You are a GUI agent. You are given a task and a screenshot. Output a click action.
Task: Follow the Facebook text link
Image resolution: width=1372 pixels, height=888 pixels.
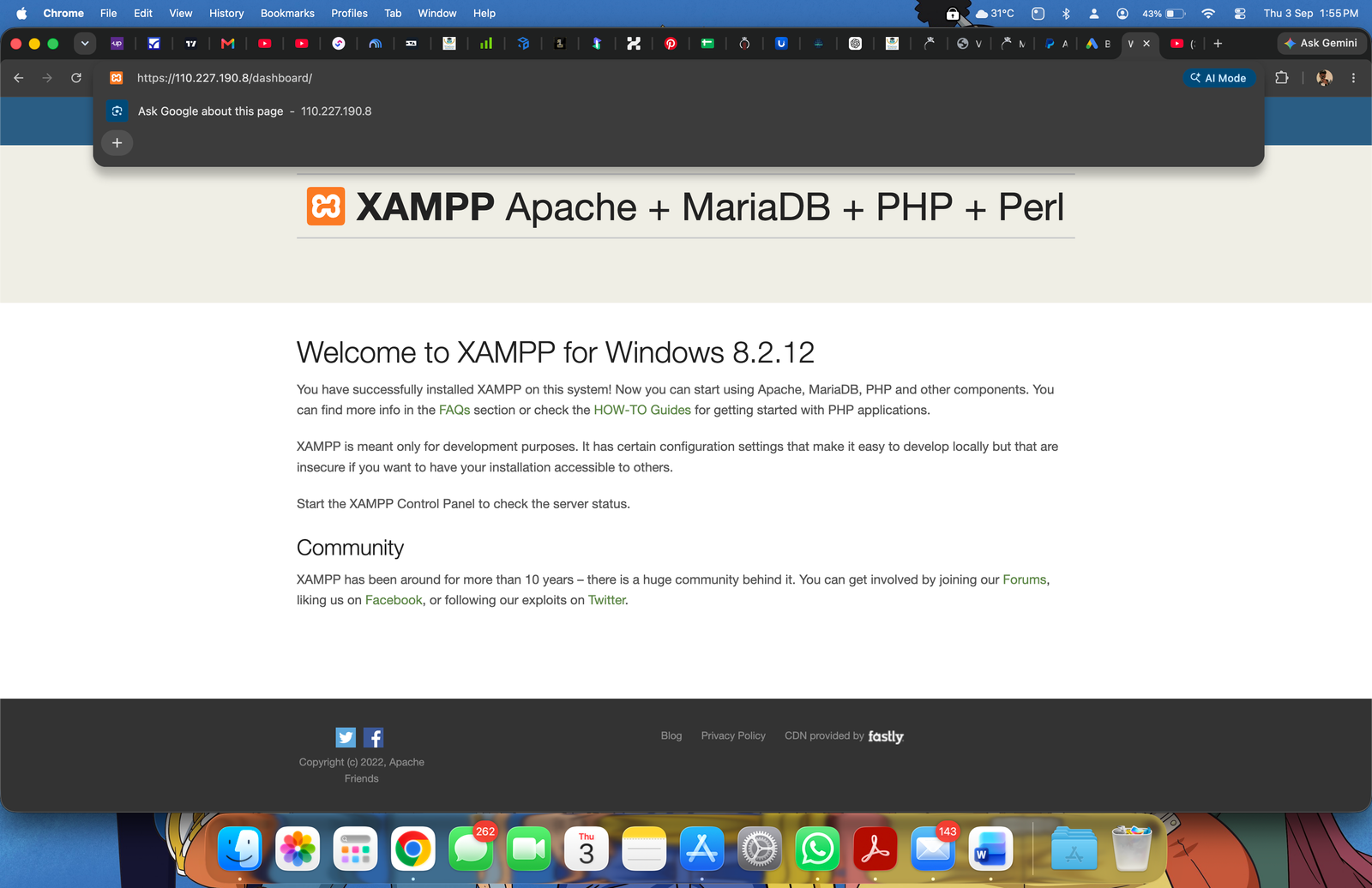click(x=394, y=601)
